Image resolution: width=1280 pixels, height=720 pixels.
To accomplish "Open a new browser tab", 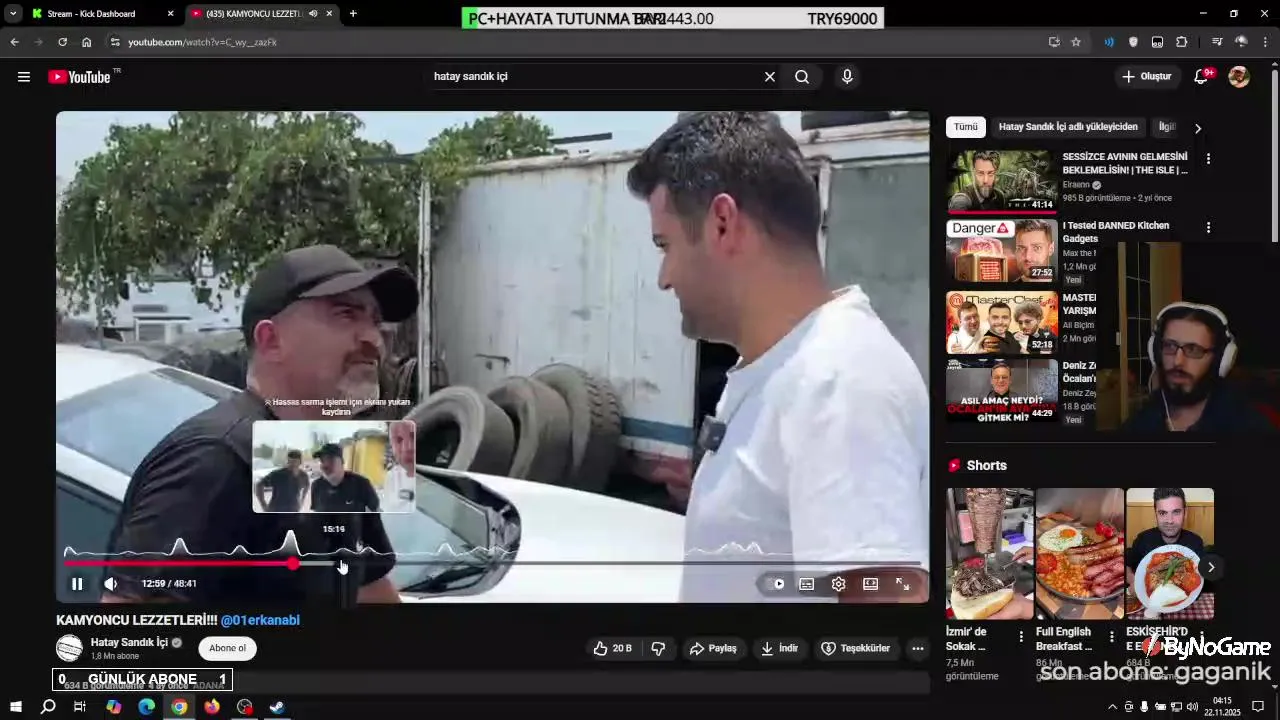I will tap(353, 14).
